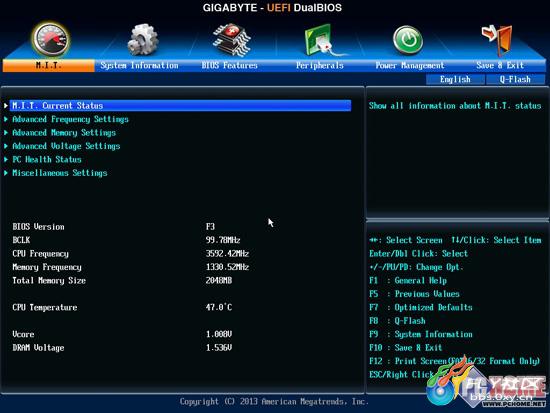The image size is (550, 413).
Task: Click the M.I.T. speedometer gauge icon
Action: [x=51, y=39]
